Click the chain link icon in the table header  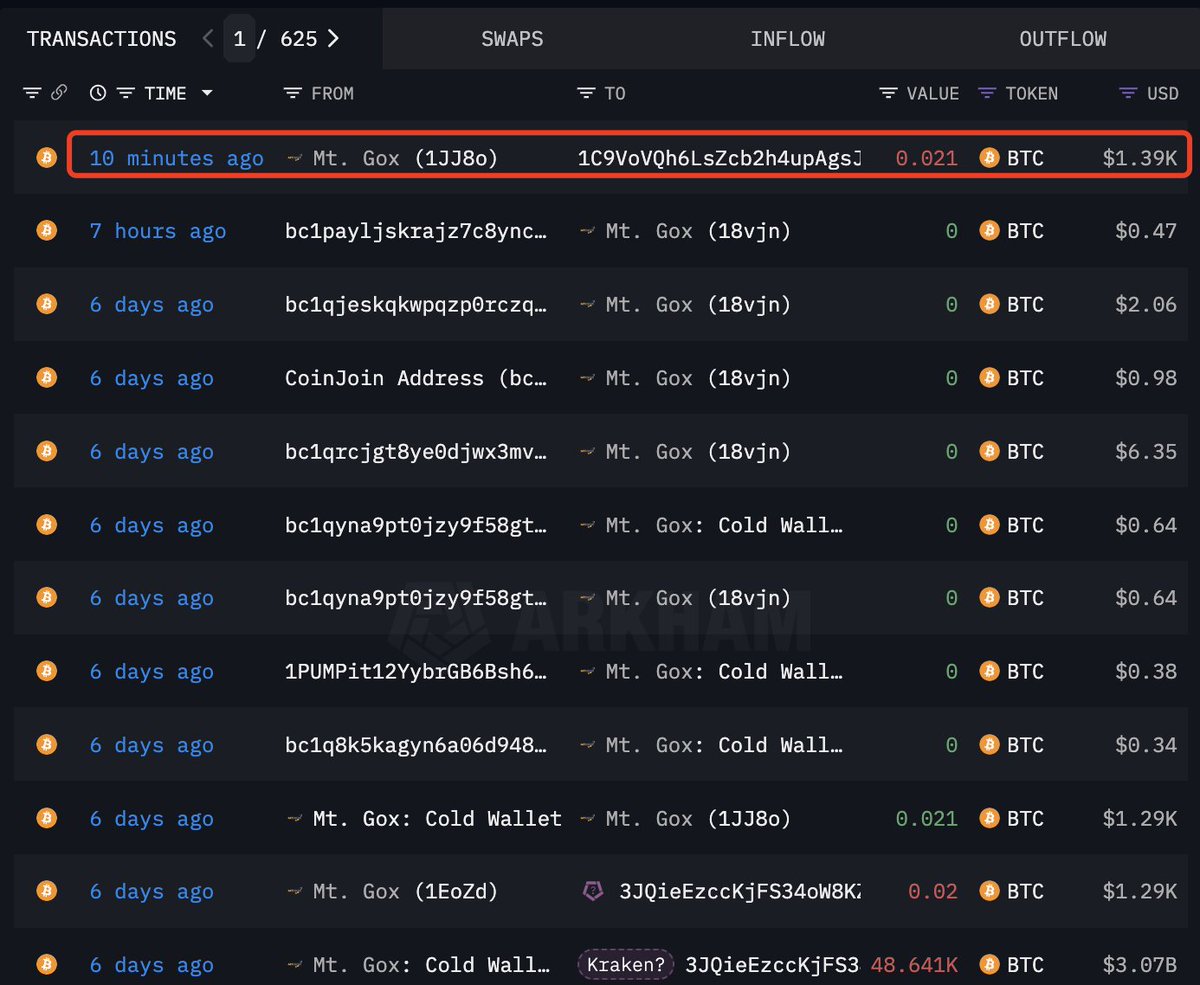click(x=60, y=92)
